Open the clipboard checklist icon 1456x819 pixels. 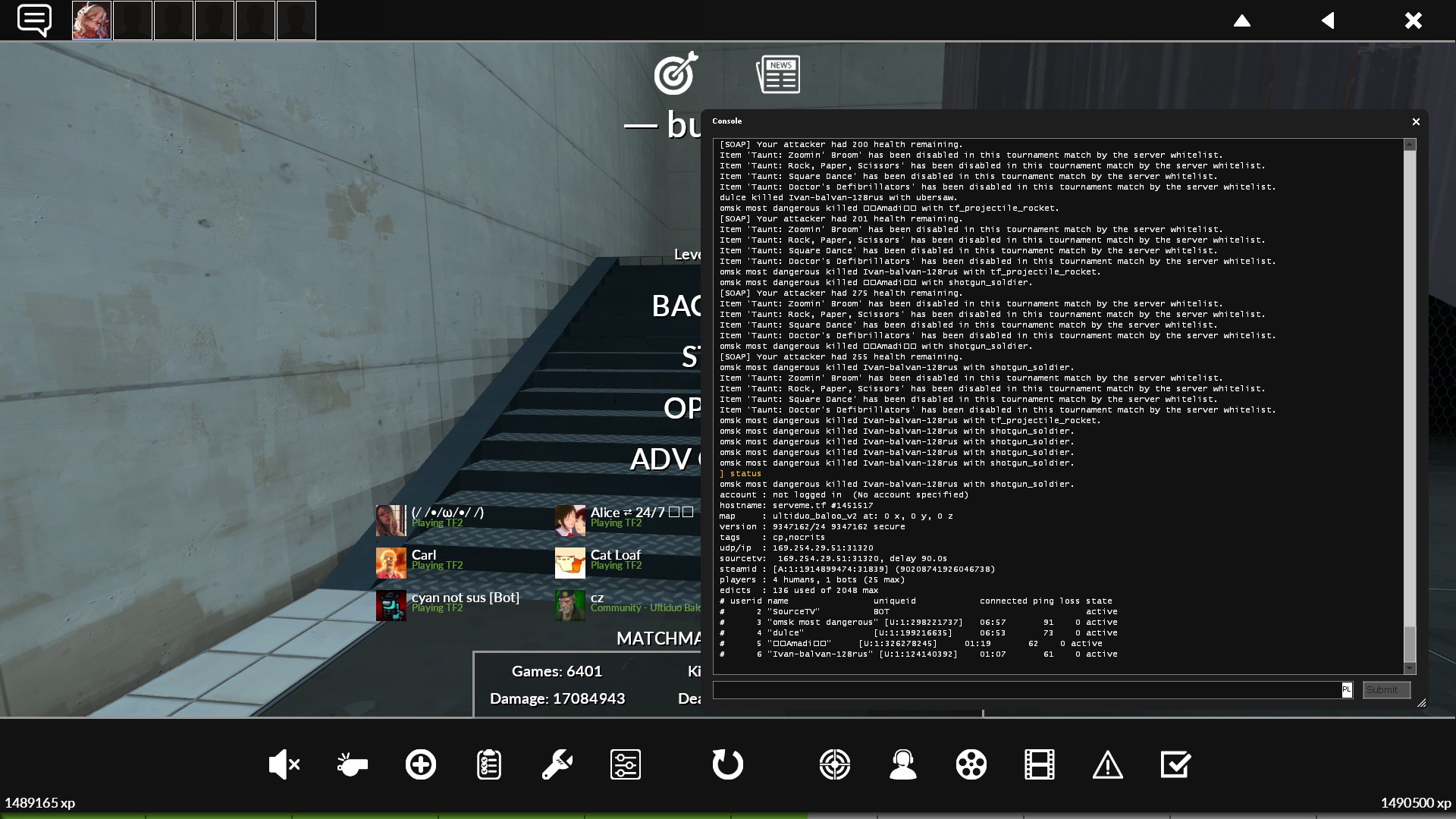[x=489, y=764]
